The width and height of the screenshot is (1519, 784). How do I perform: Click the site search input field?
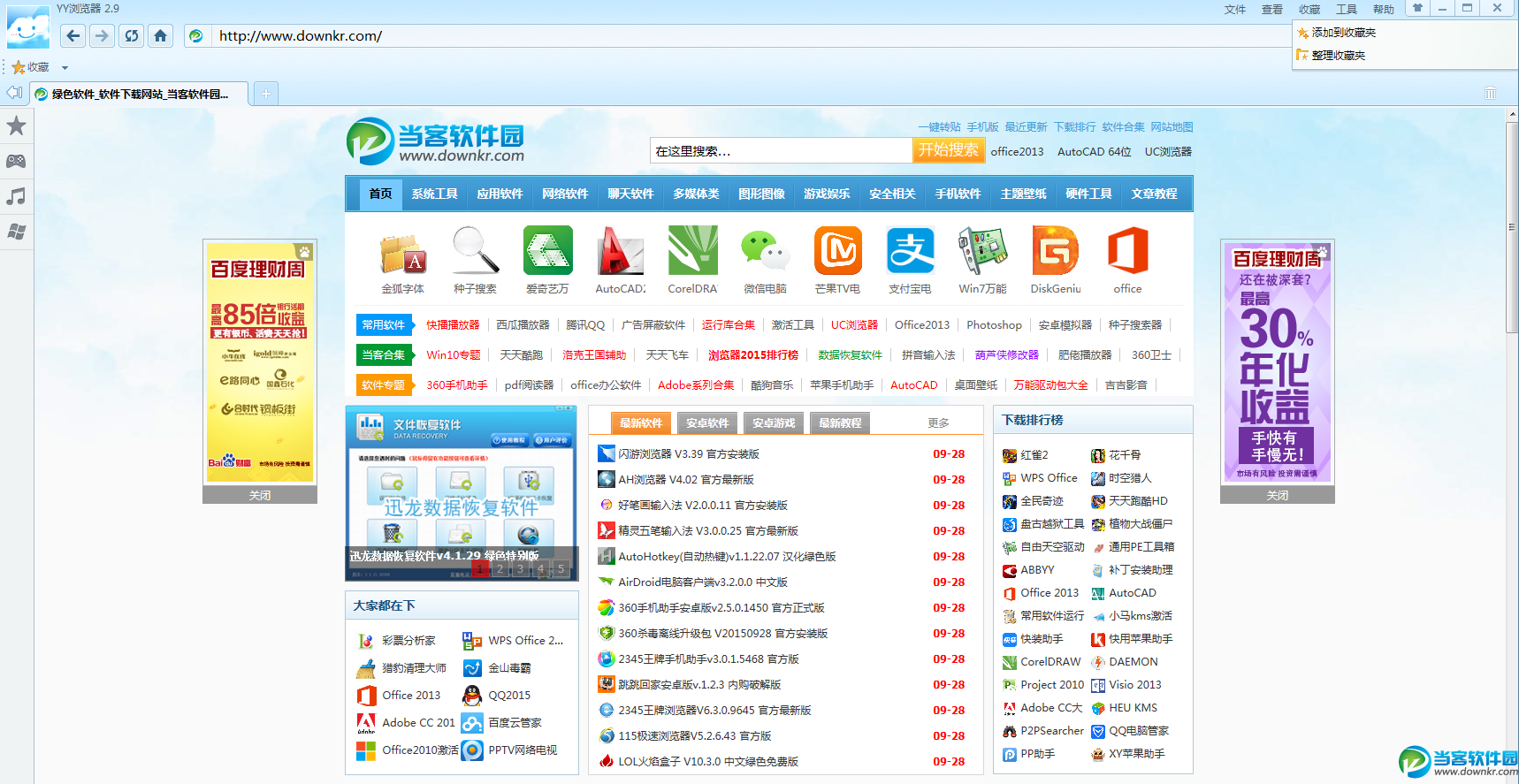pos(781,151)
